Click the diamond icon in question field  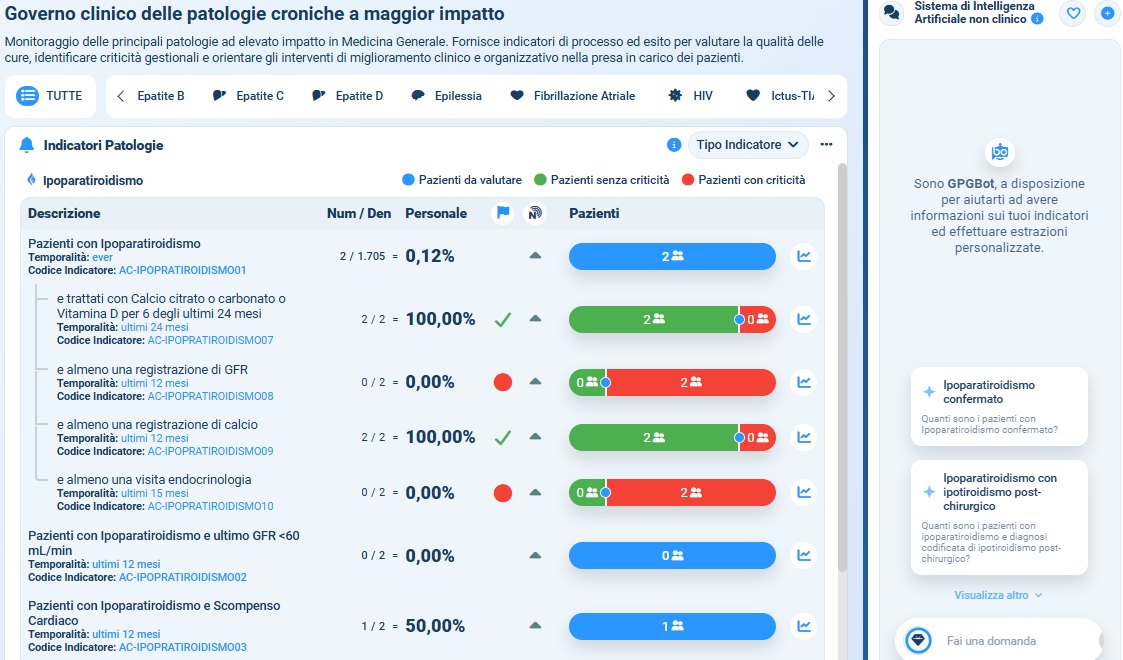point(918,640)
